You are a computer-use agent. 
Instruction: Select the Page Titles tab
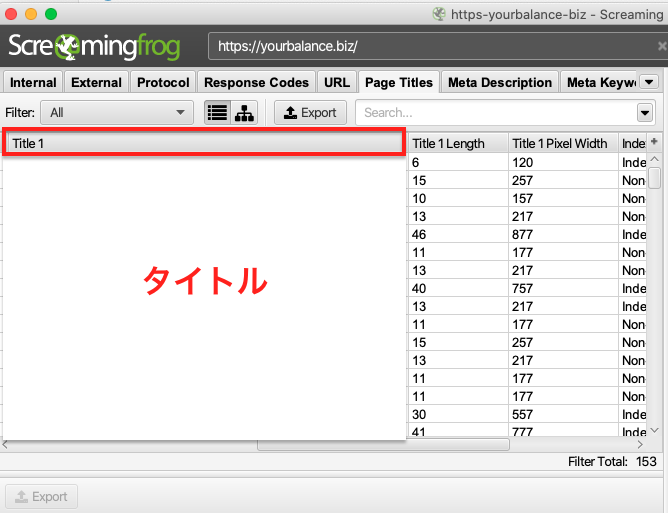(399, 82)
